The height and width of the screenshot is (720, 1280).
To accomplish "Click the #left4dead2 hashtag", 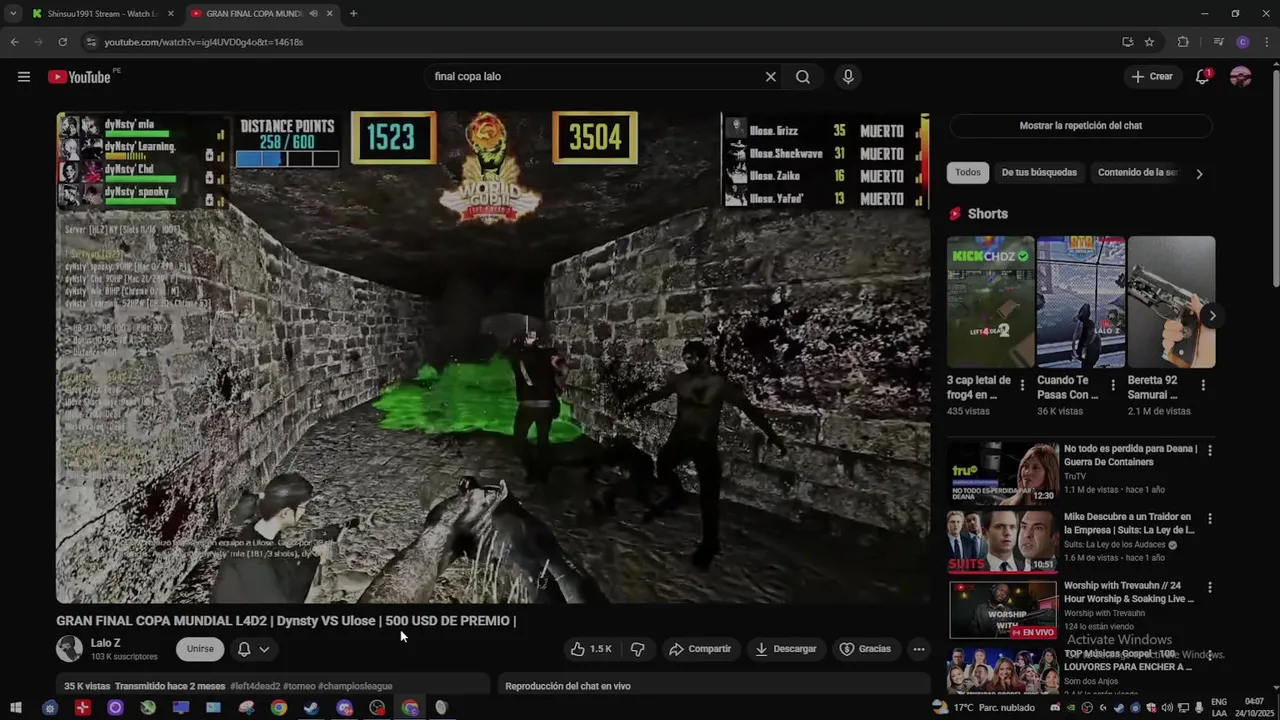I will [x=255, y=686].
